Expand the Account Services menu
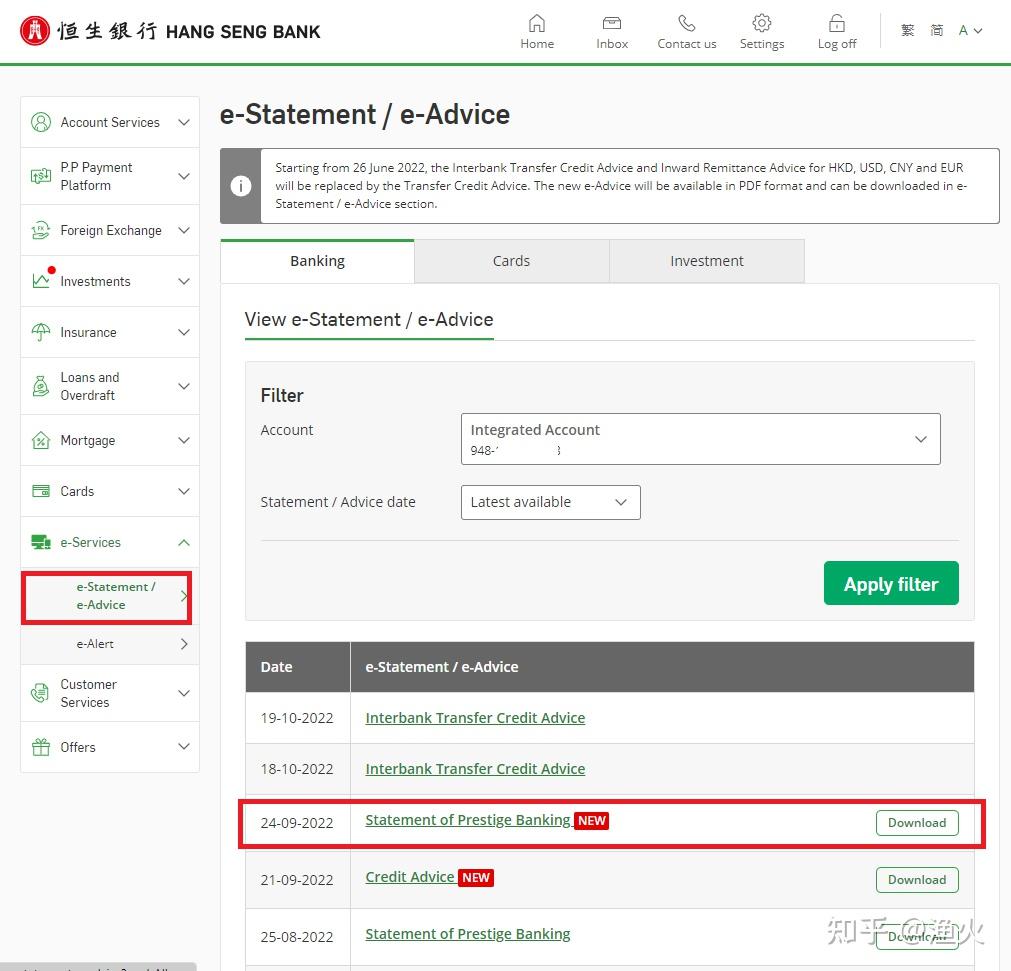1011x971 pixels. click(x=183, y=122)
